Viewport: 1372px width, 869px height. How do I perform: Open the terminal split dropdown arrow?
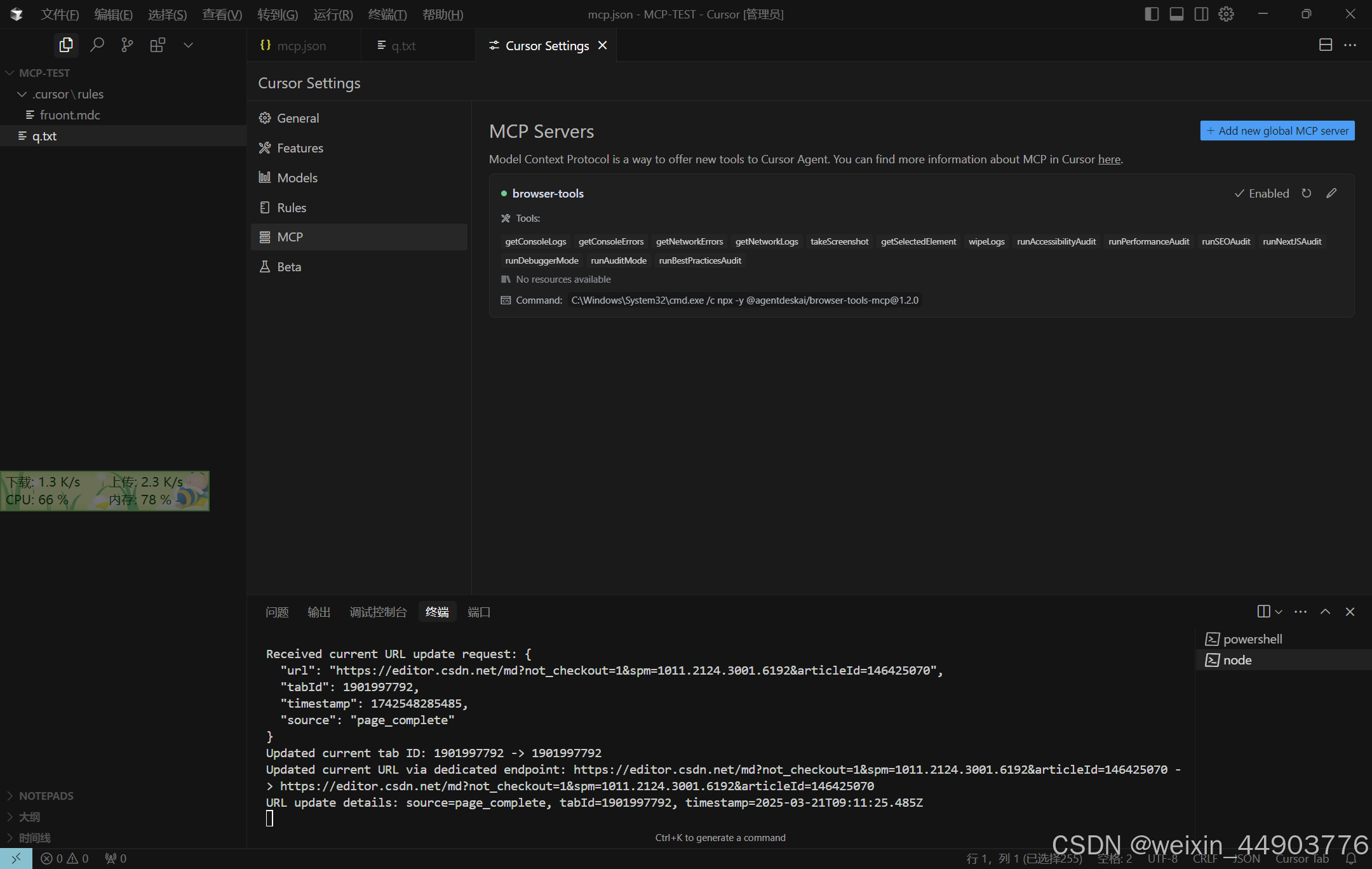[x=1279, y=612]
